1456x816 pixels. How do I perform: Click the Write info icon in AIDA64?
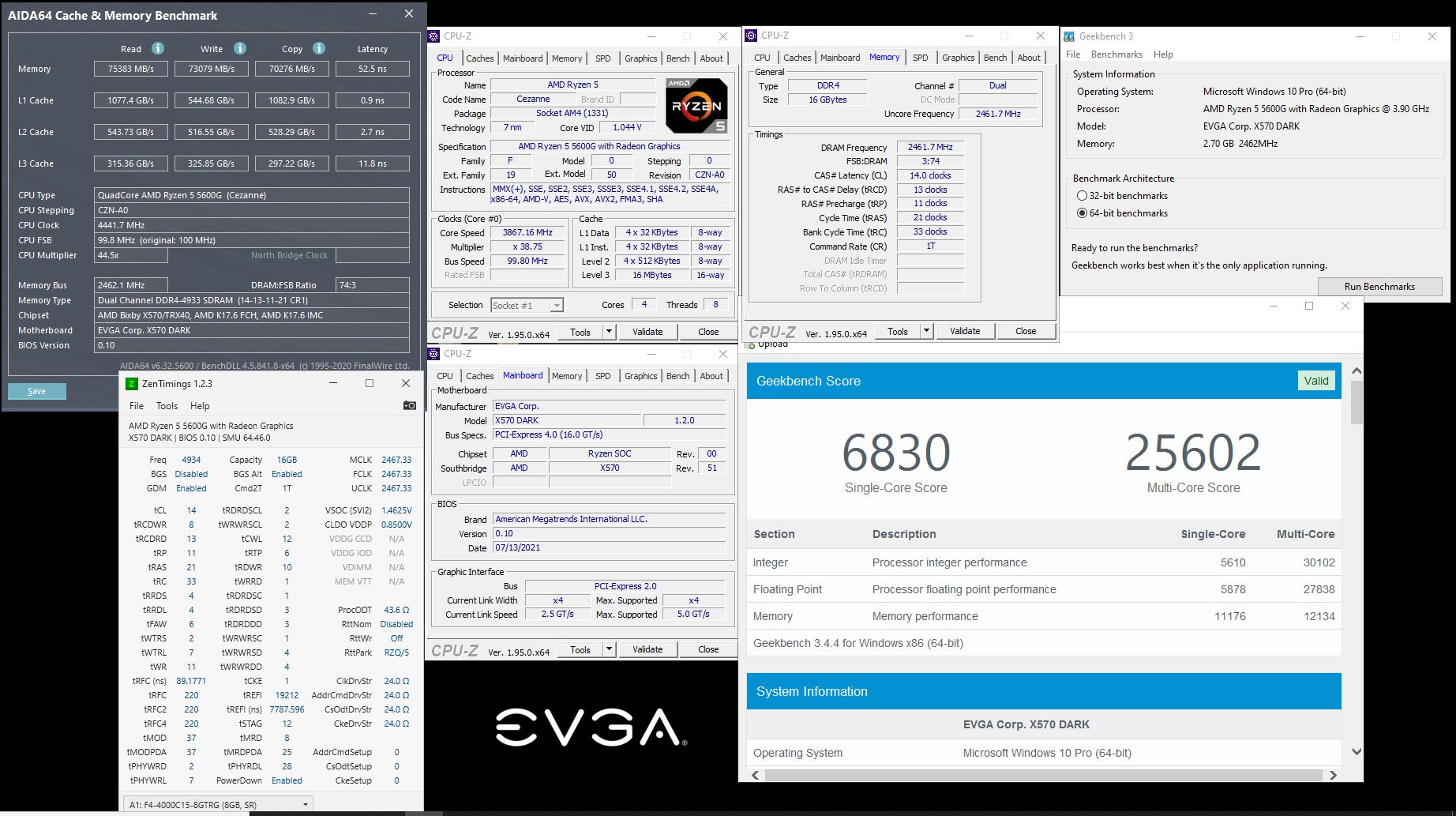point(240,48)
